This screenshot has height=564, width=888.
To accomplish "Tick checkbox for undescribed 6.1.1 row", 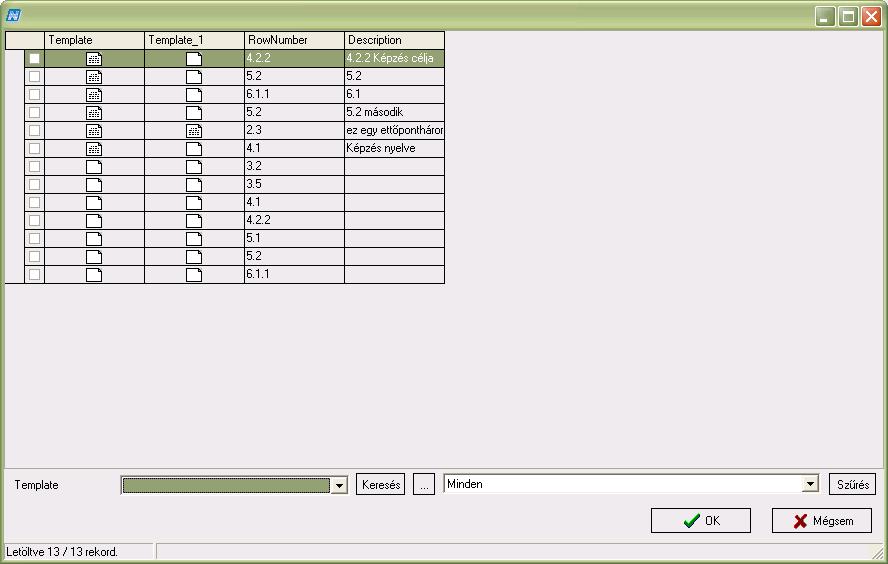I will point(35,275).
